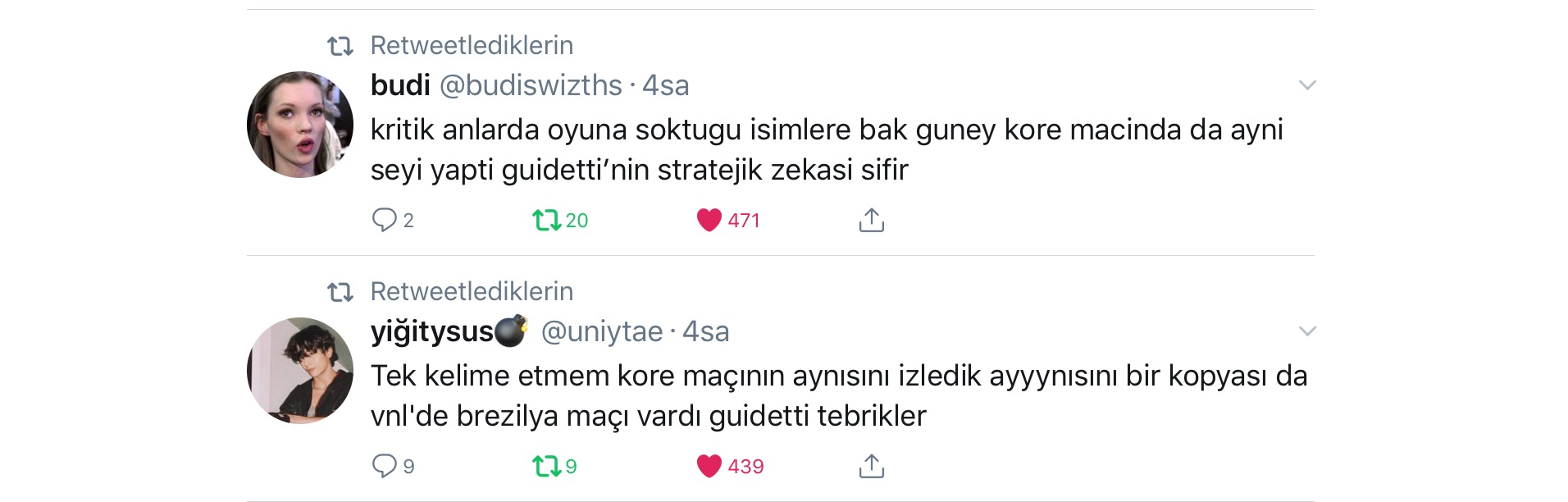Unlike yiğitysus's tweet with 439 likes

tap(709, 466)
